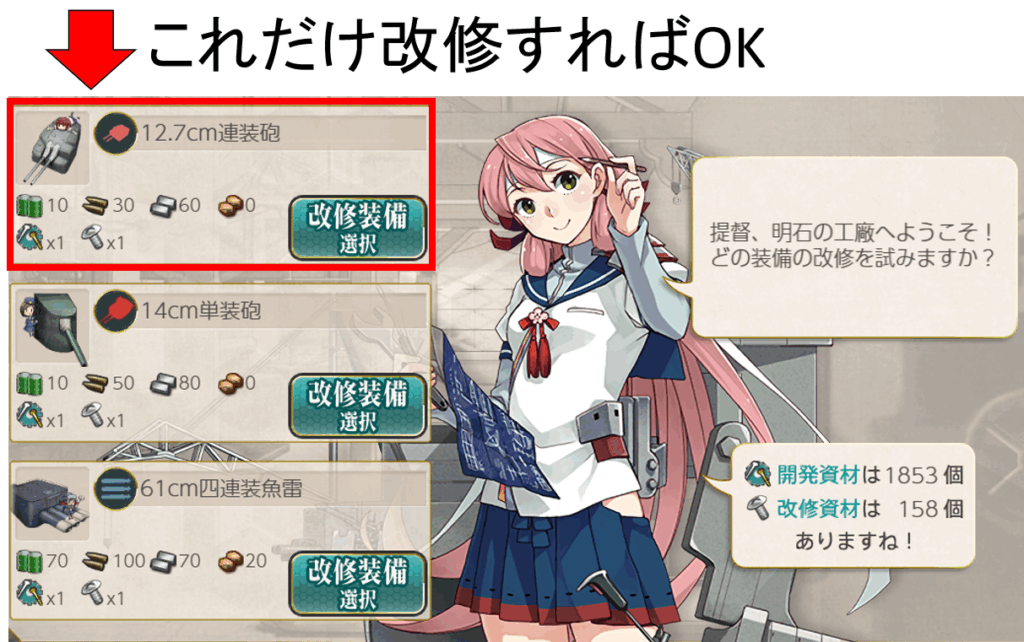Click 改修装備選択 button for 61cm四連装魚雷

pos(358,583)
